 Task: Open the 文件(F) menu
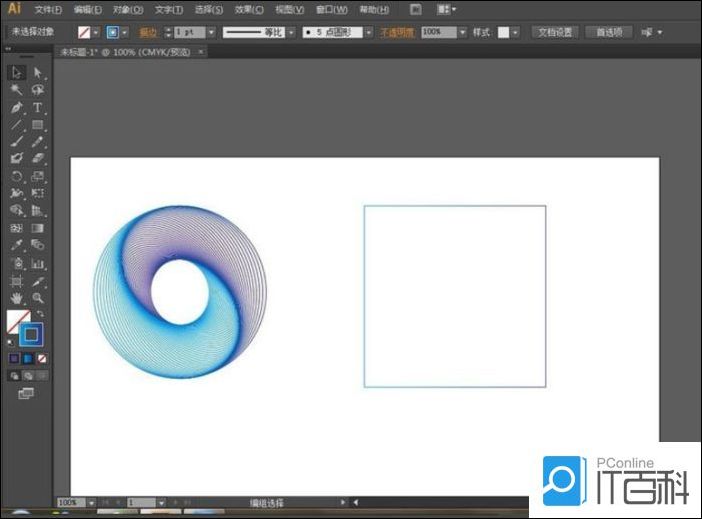tap(48, 9)
